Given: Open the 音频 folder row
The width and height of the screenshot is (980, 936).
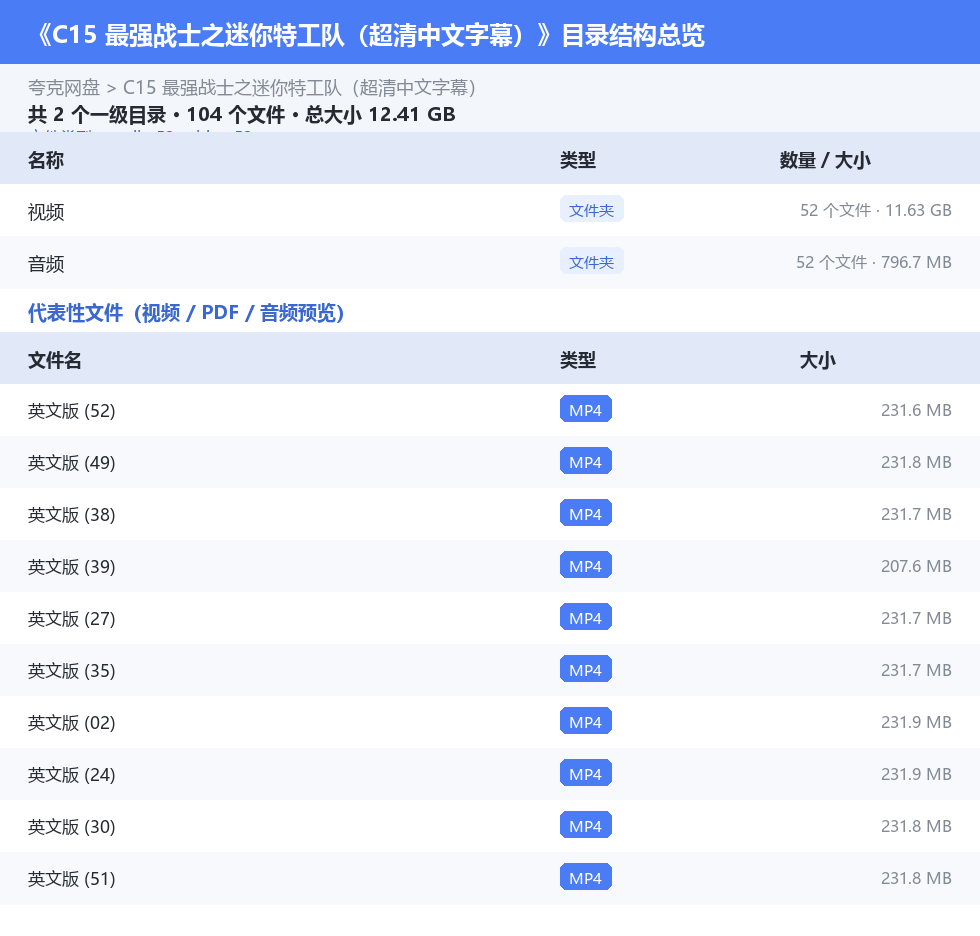Looking at the screenshot, I should click(x=490, y=262).
